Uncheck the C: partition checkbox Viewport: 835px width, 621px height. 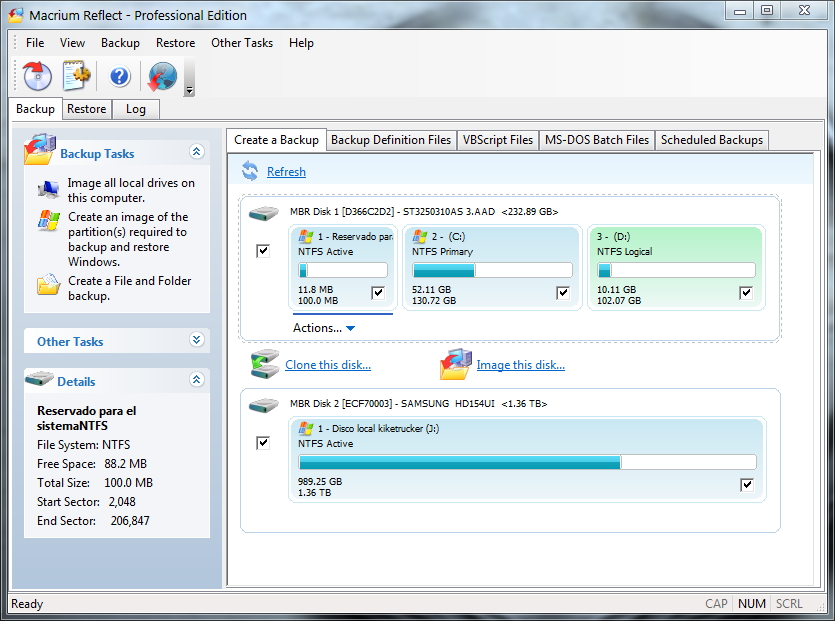(x=563, y=292)
